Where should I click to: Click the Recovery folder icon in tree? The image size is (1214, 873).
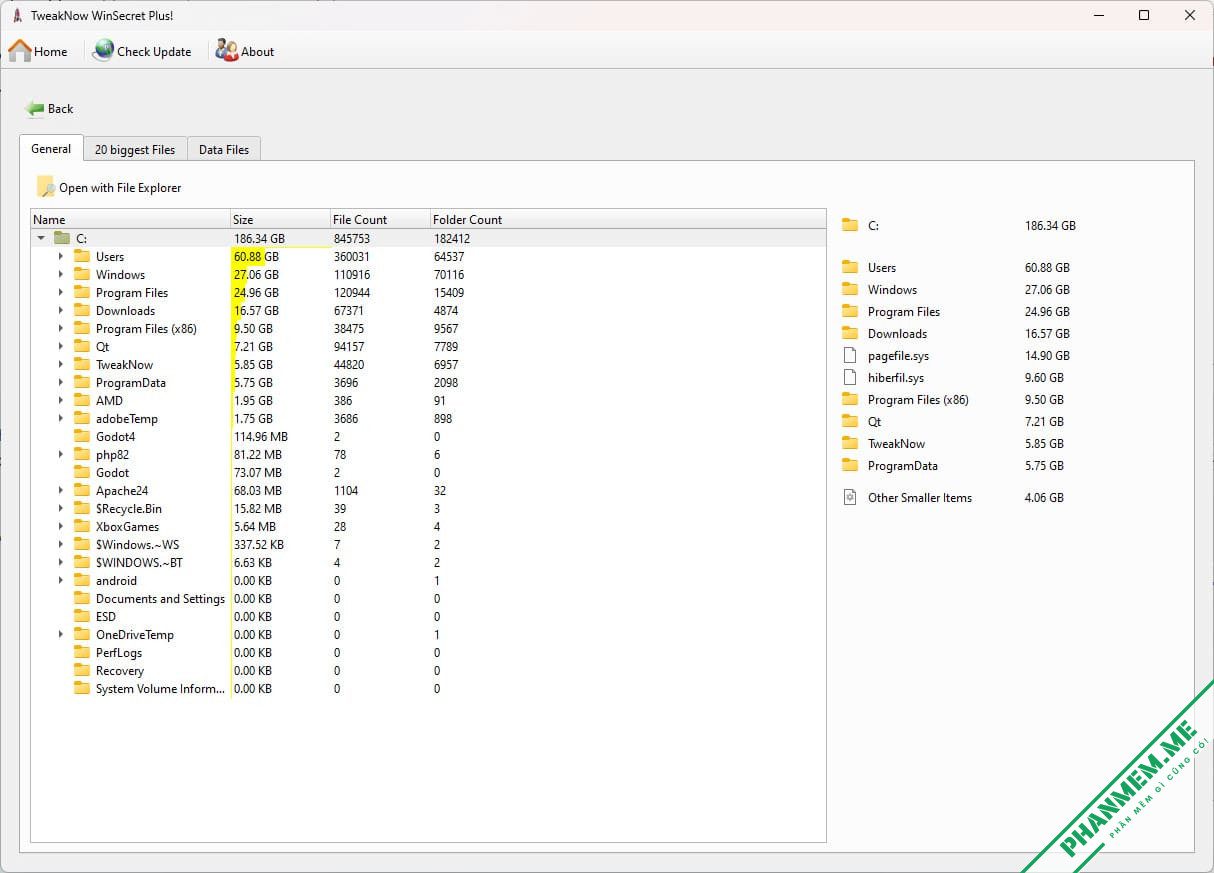tap(82, 670)
